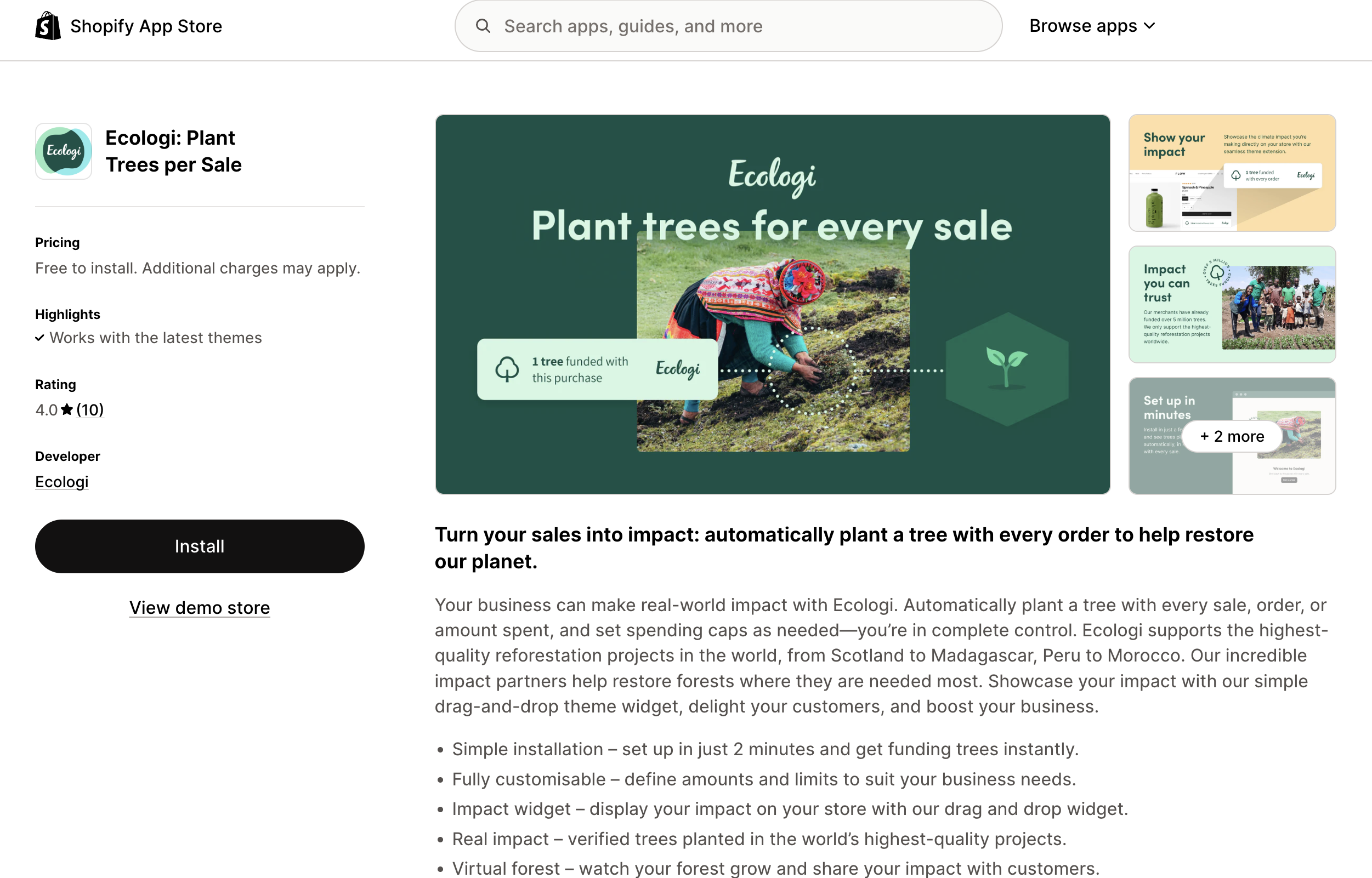This screenshot has height=878, width=1372.
Task: Open Shopify App Store home link
Action: coord(146,26)
